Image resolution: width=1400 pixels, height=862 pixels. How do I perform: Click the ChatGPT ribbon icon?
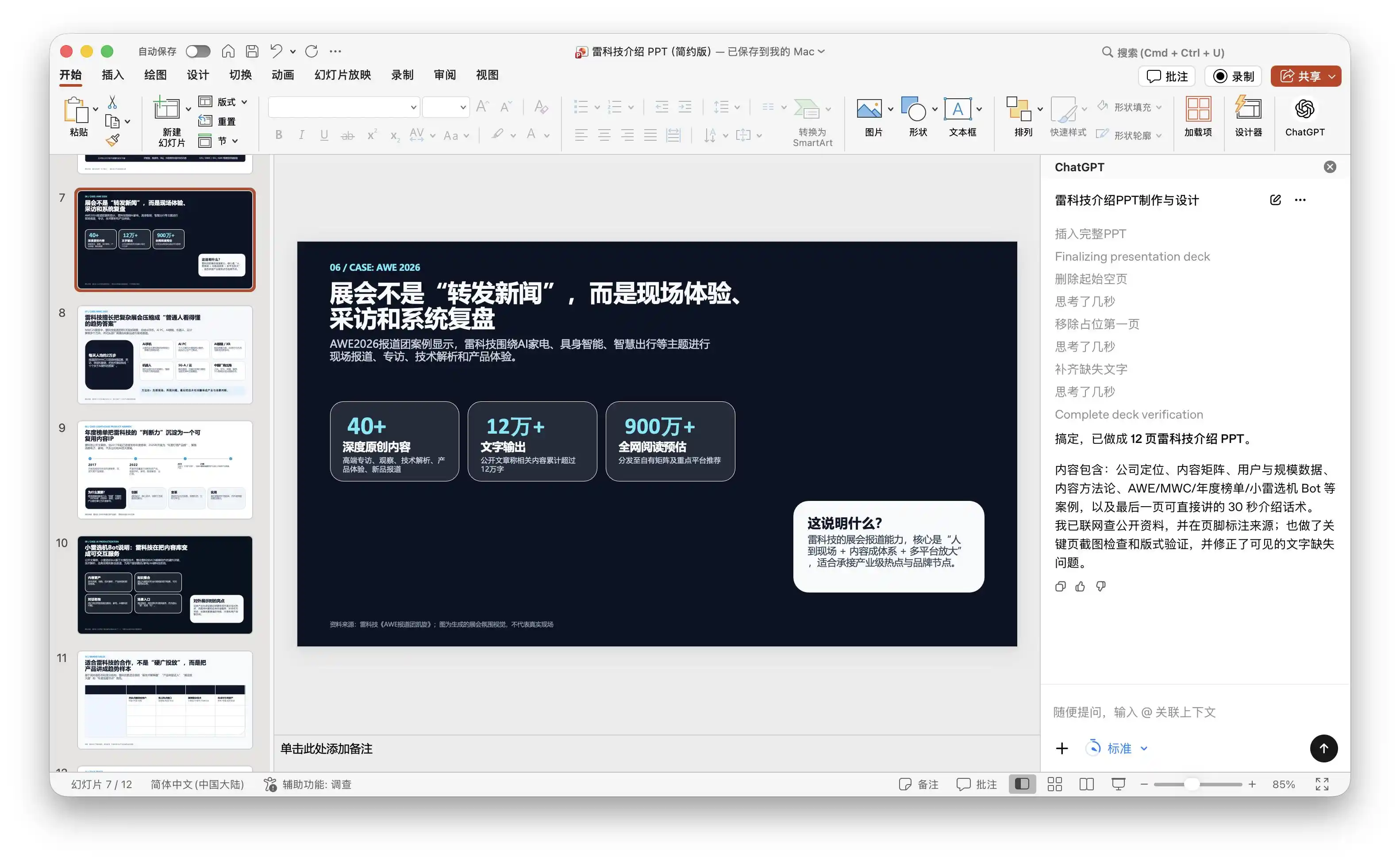pos(1304,117)
